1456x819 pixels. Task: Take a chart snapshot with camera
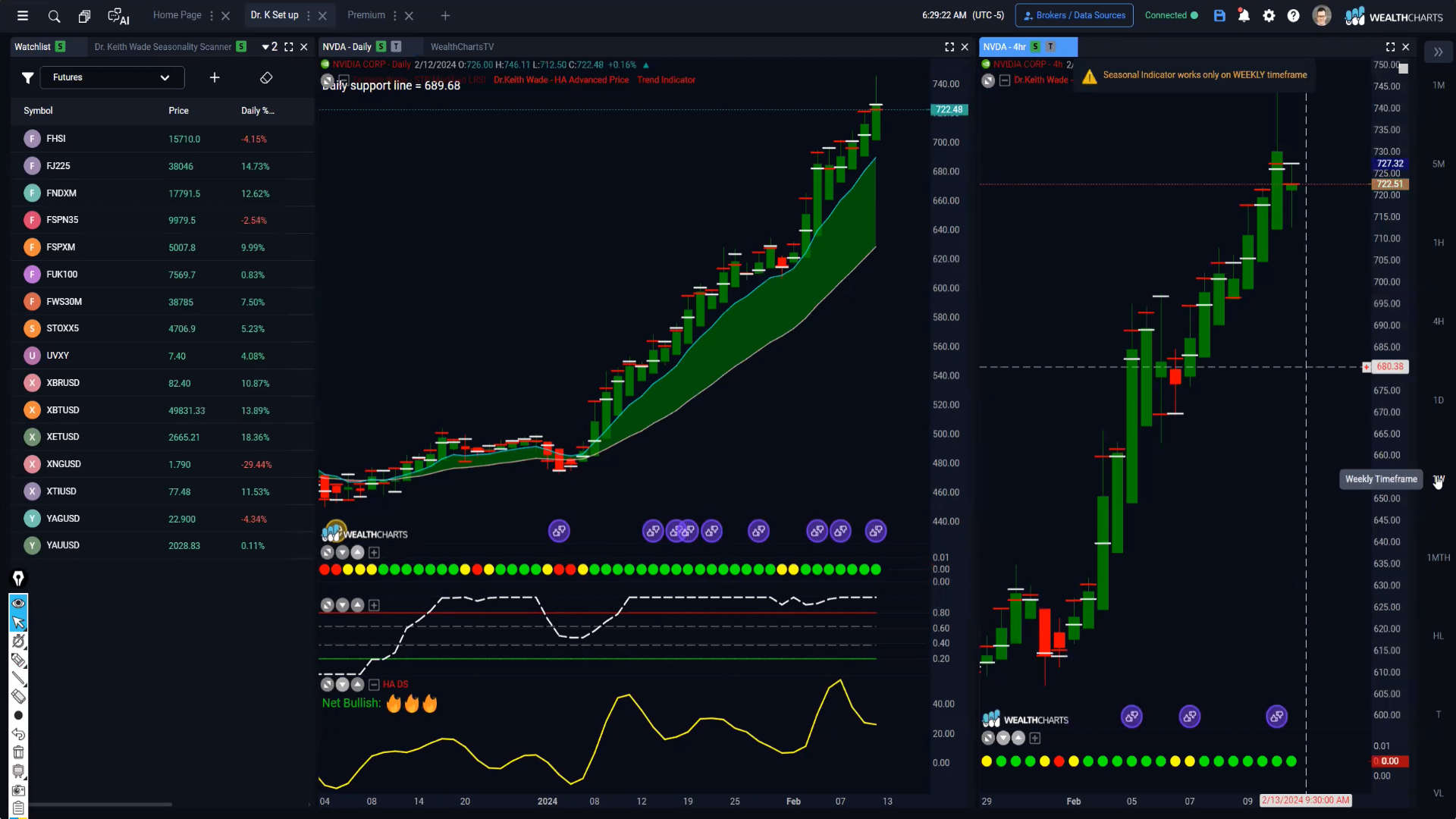(18, 790)
